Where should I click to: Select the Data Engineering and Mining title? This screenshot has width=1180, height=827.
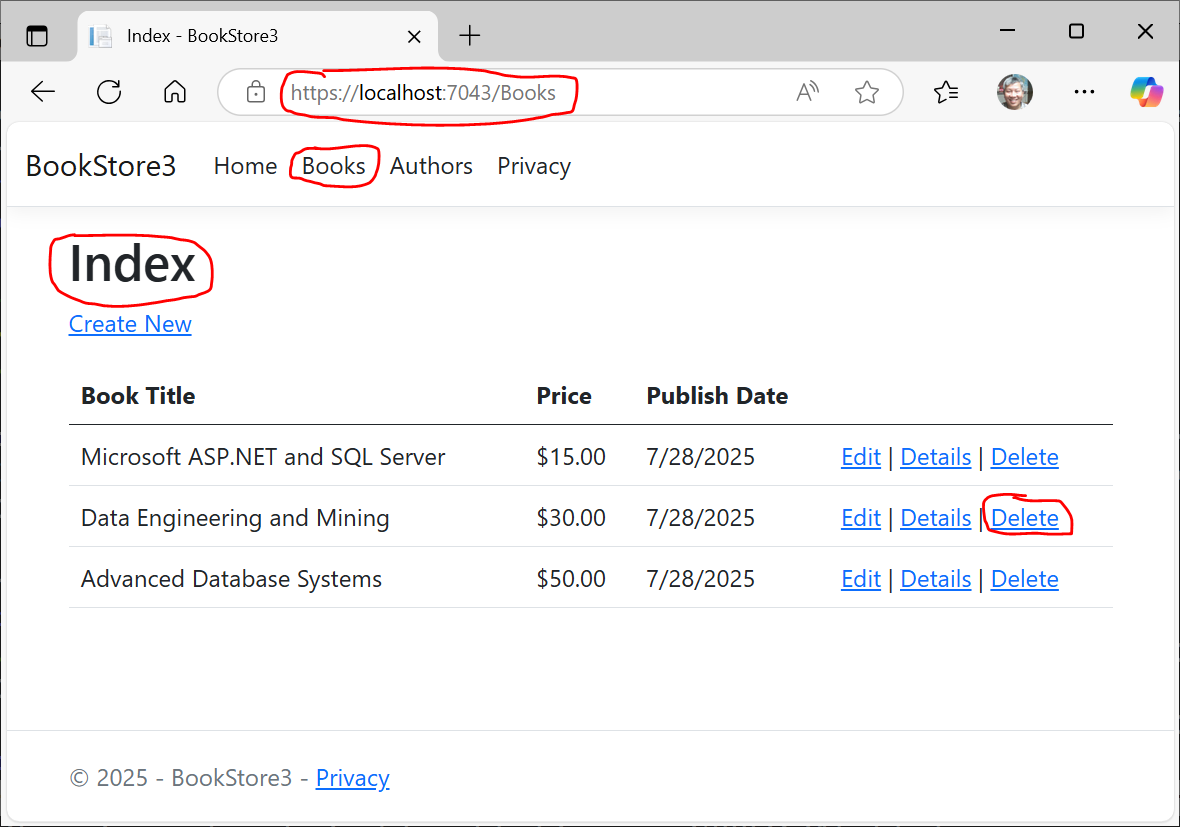pyautogui.click(x=235, y=518)
